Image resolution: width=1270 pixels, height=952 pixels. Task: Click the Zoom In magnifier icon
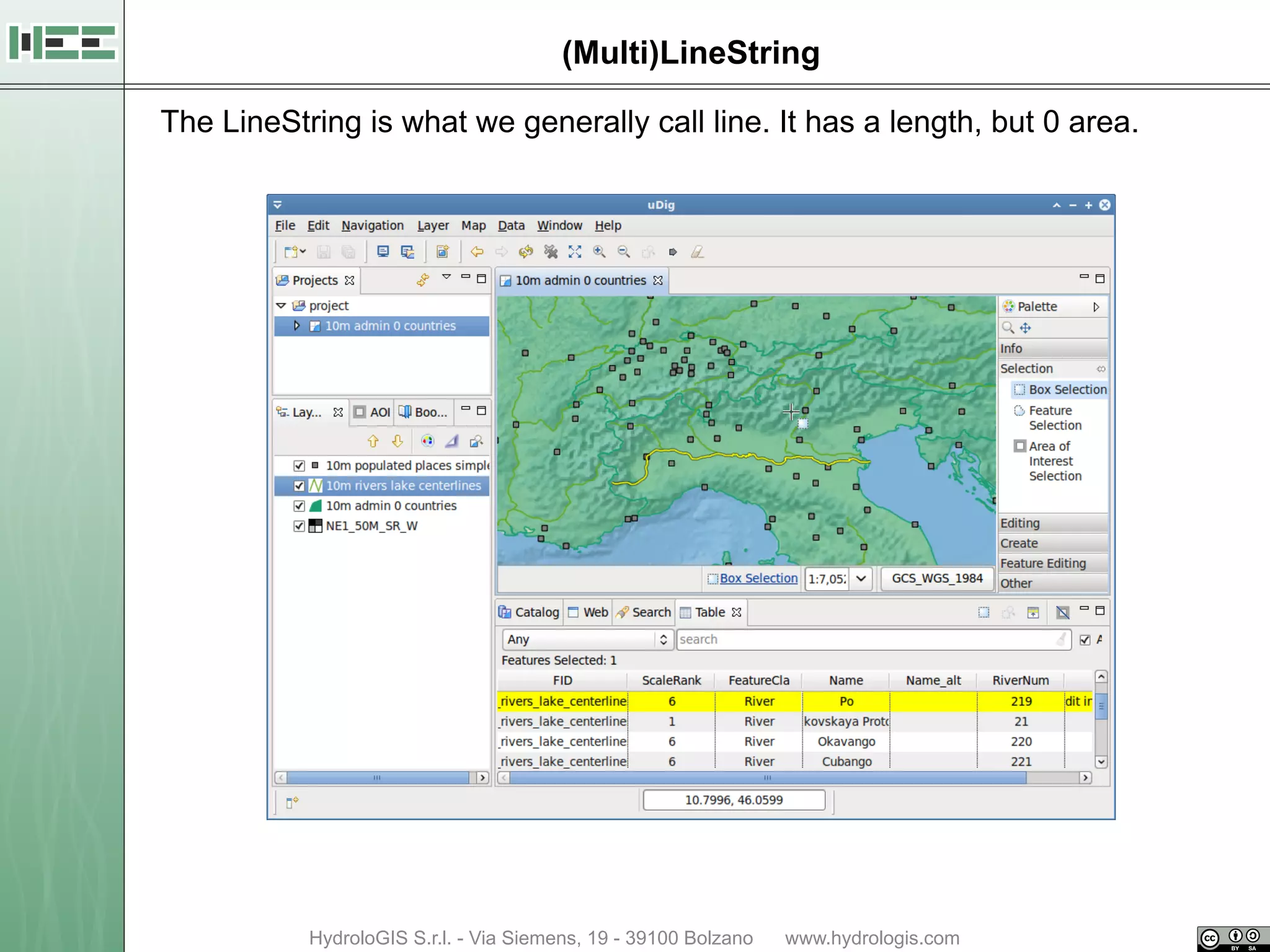point(599,252)
